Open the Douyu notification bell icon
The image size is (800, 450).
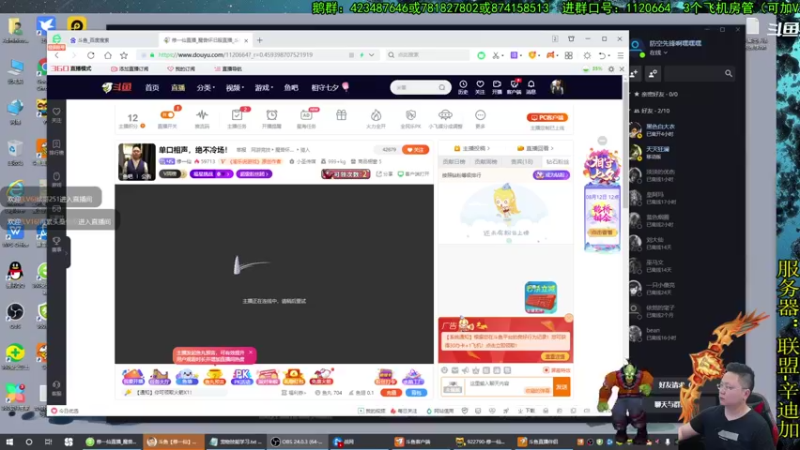coord(531,87)
